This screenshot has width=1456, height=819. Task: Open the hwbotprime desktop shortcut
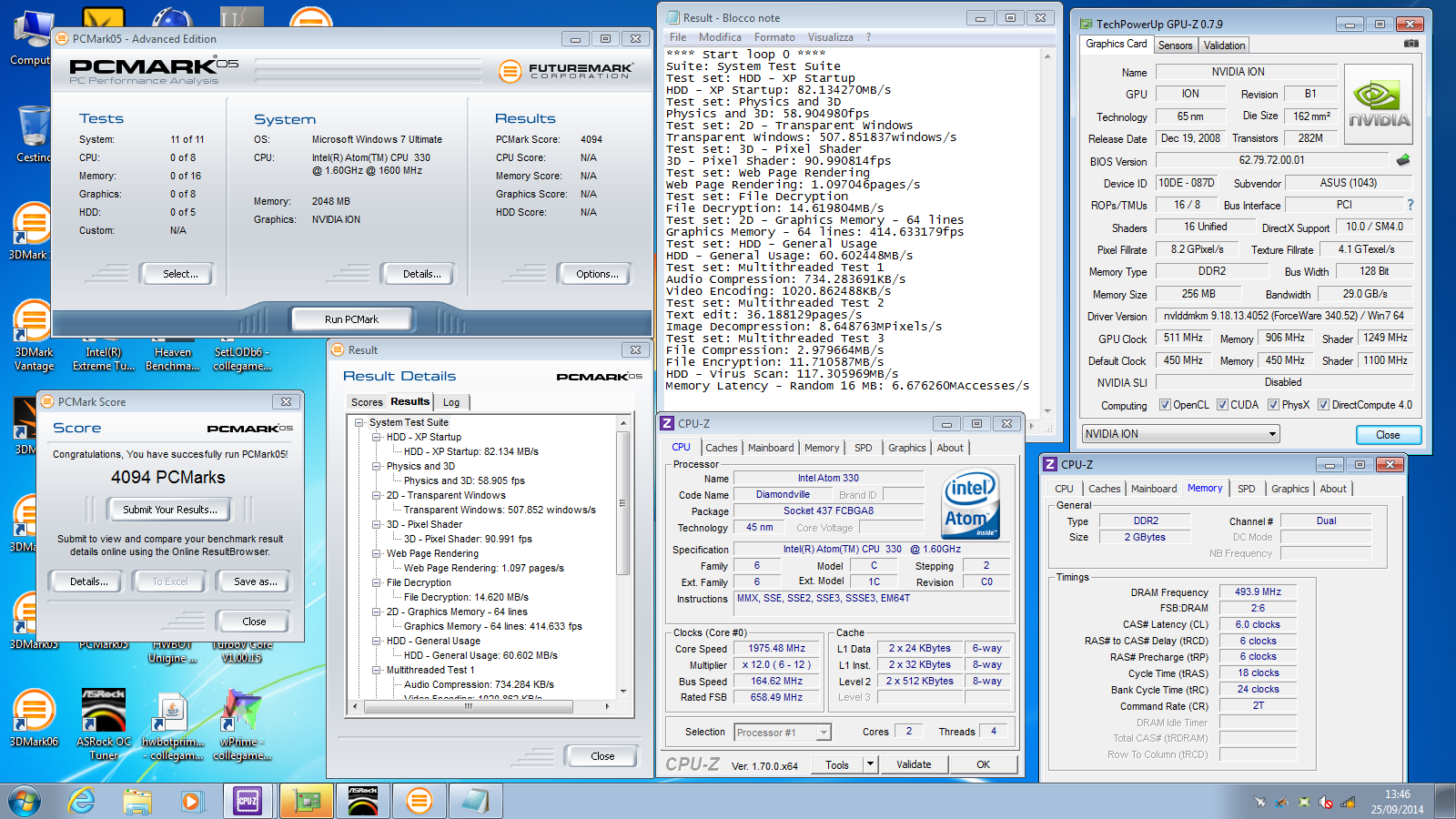(x=173, y=724)
